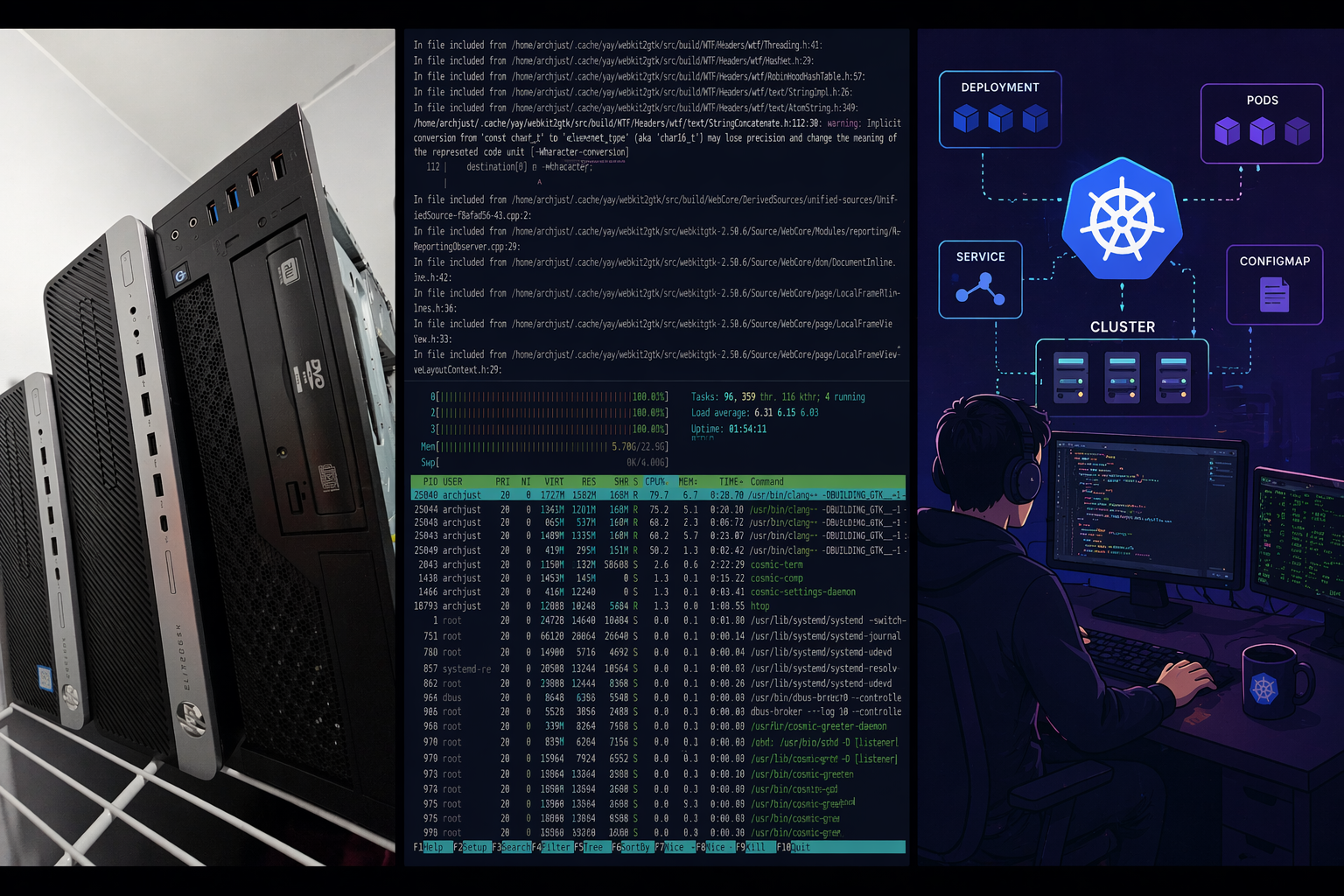Select the cosmic-greeter-daemon process row
Viewport: 1344px width, 896px height.
[658, 726]
